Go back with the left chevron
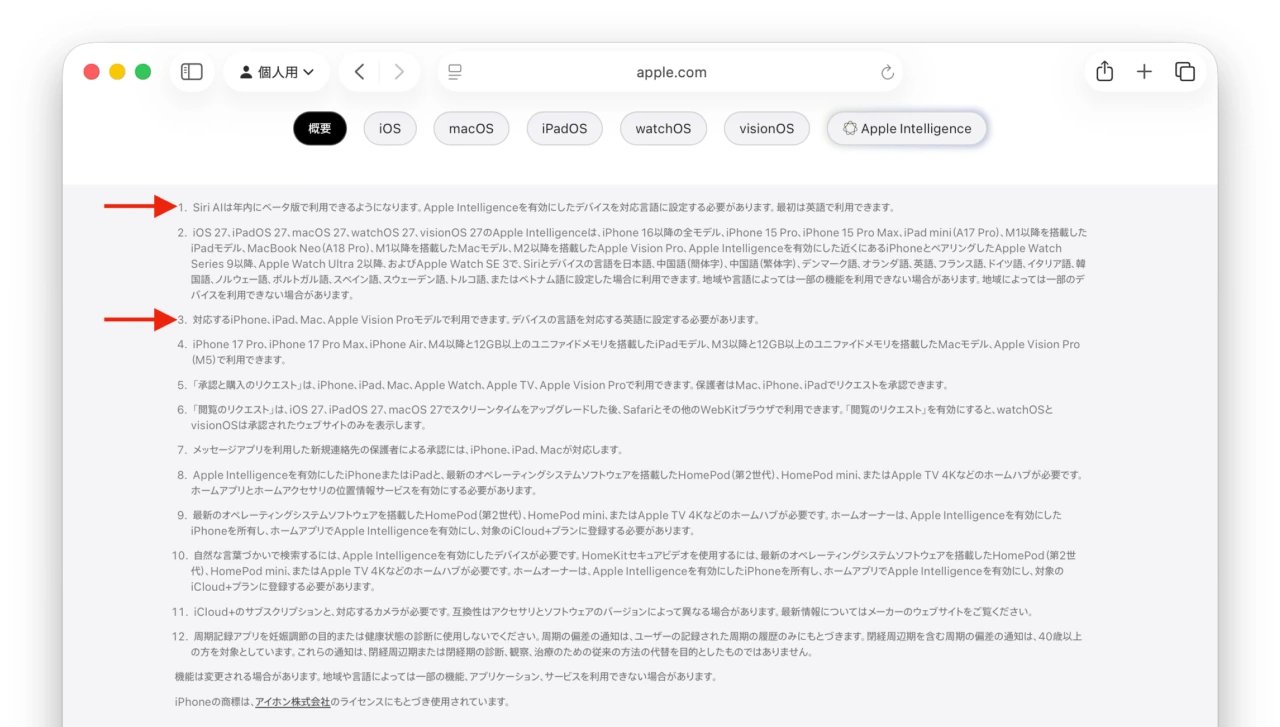Screen dimensions: 1280x727 [x=360, y=72]
